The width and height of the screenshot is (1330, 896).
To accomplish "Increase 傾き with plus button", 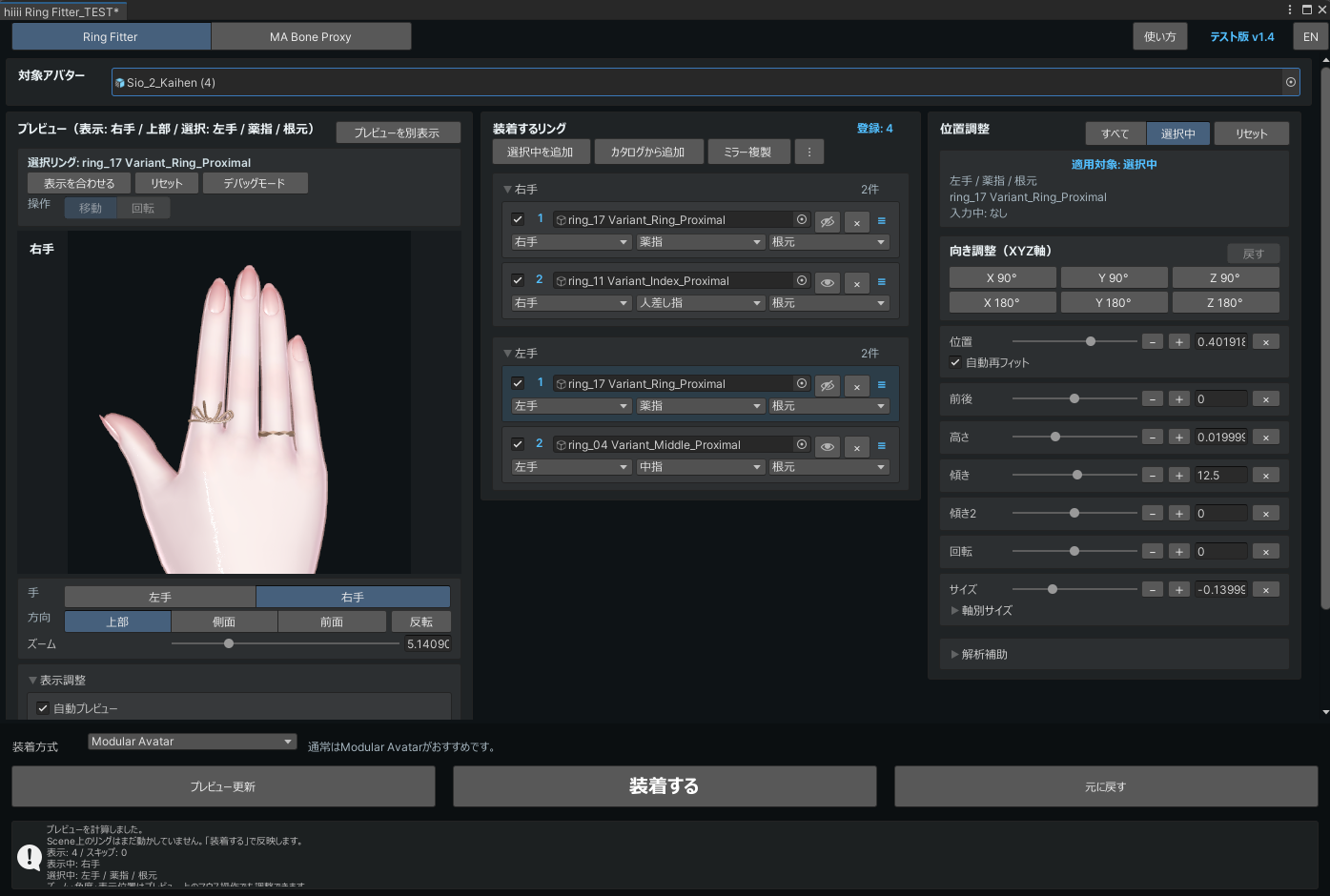I will click(x=1179, y=476).
